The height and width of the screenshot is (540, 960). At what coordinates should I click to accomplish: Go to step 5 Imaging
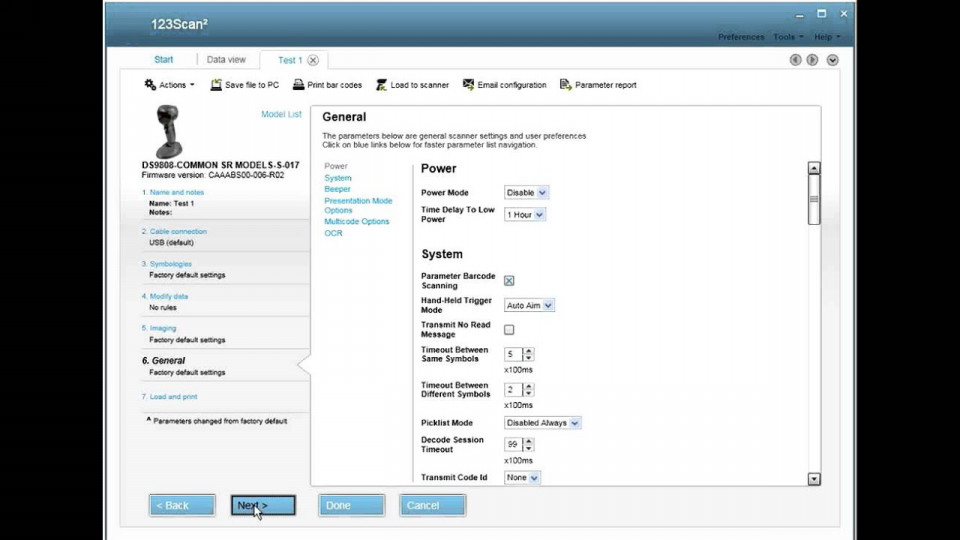[x=159, y=328]
